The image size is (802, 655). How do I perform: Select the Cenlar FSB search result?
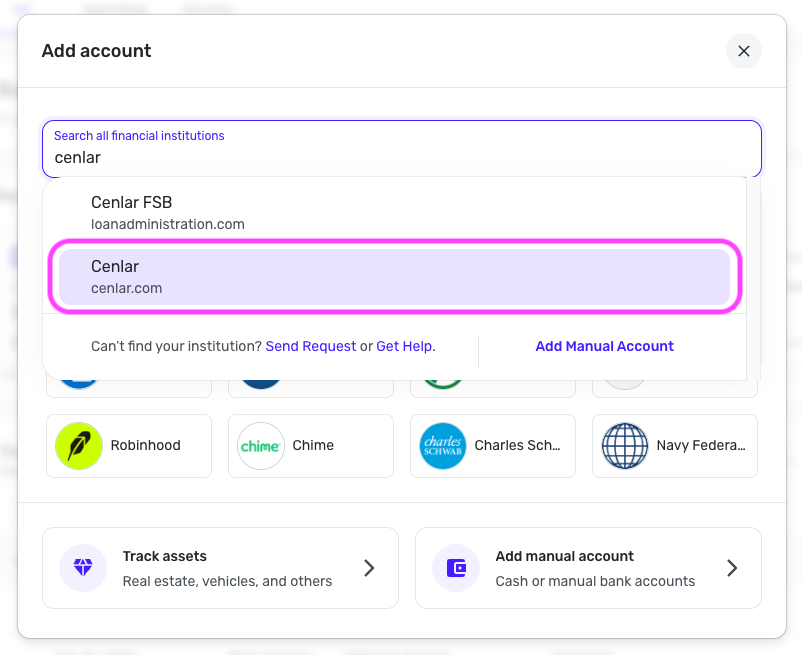click(x=394, y=213)
